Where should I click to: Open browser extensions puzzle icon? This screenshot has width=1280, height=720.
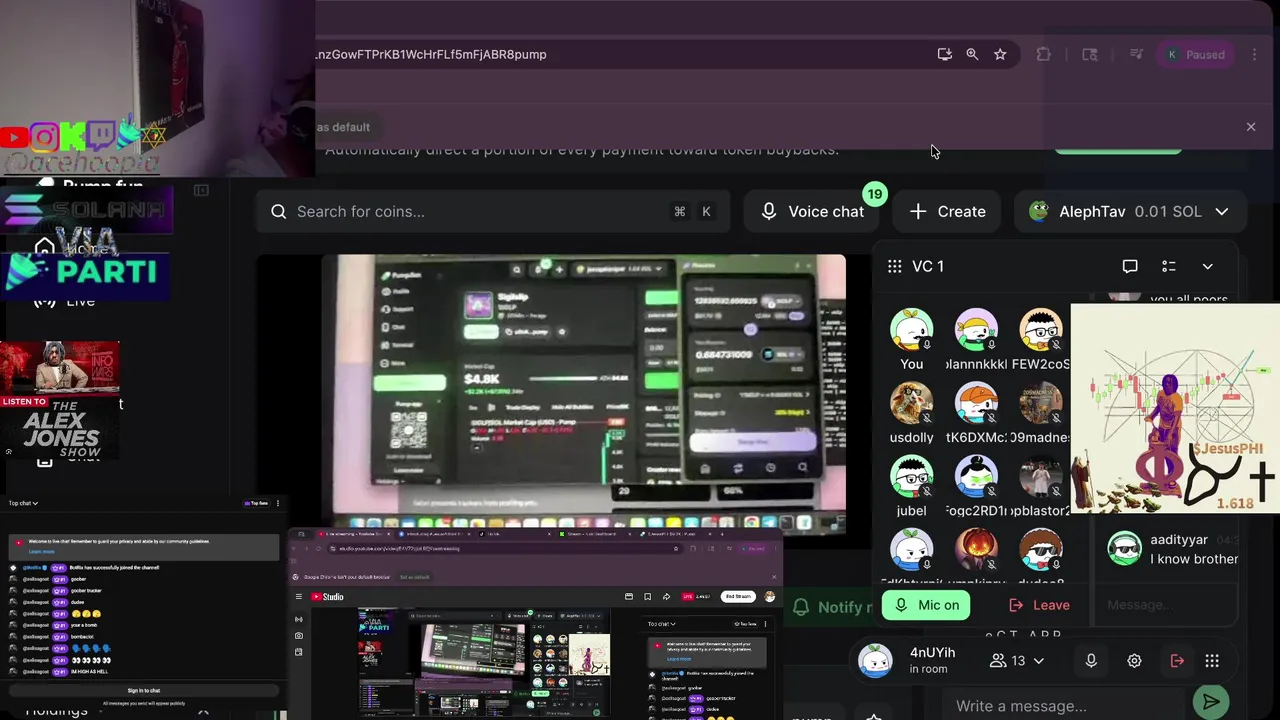(1043, 54)
